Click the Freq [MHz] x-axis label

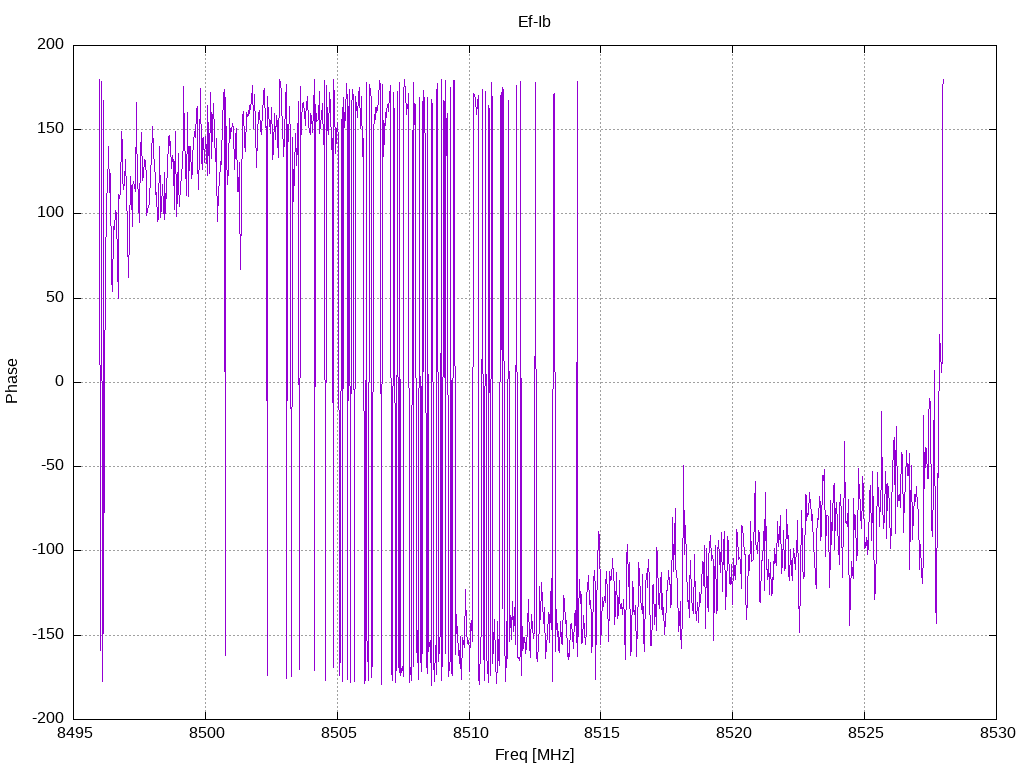[x=534, y=755]
